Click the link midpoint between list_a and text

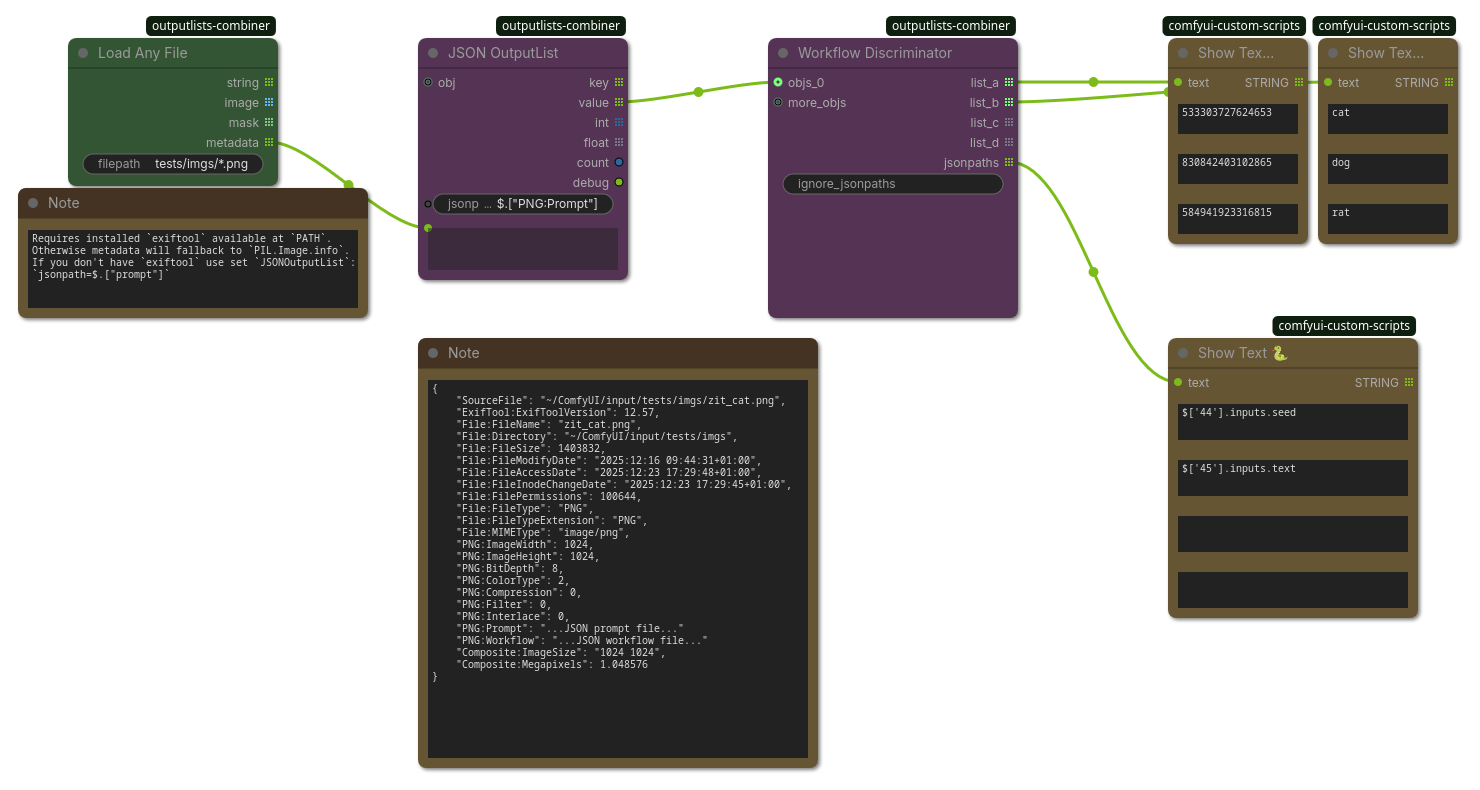click(x=1094, y=82)
